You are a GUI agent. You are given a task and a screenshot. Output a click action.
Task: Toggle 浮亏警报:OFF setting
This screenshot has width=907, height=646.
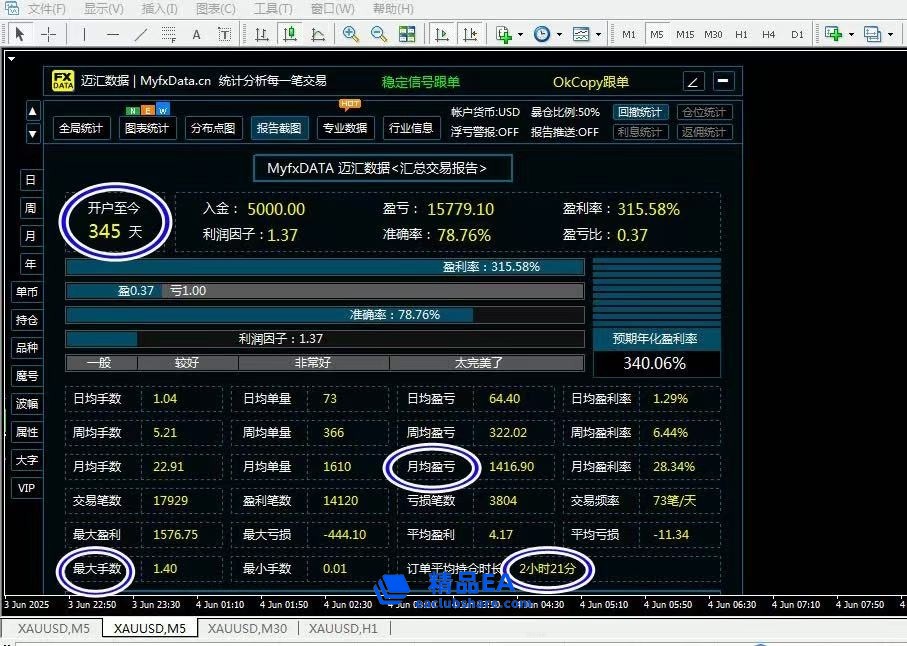[x=485, y=132]
